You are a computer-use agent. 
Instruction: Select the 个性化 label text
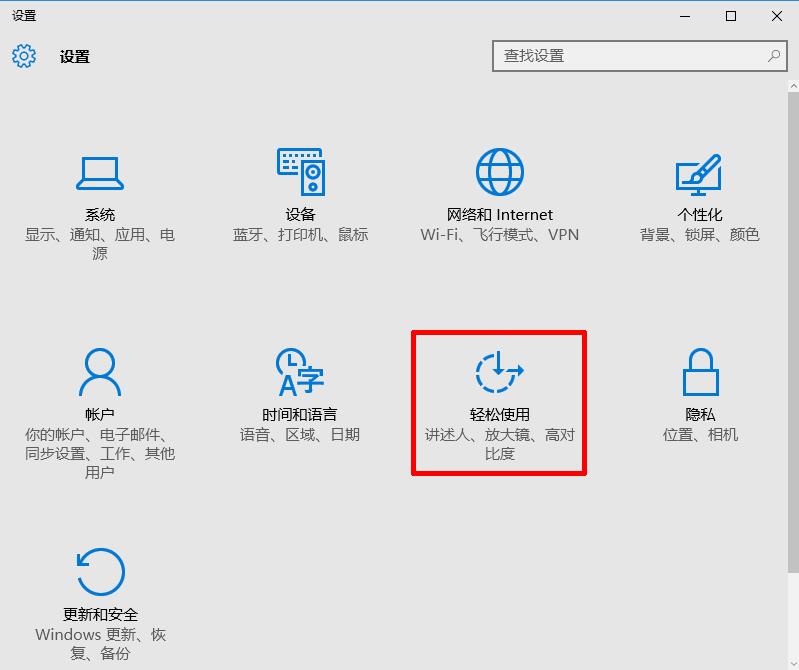pos(700,215)
